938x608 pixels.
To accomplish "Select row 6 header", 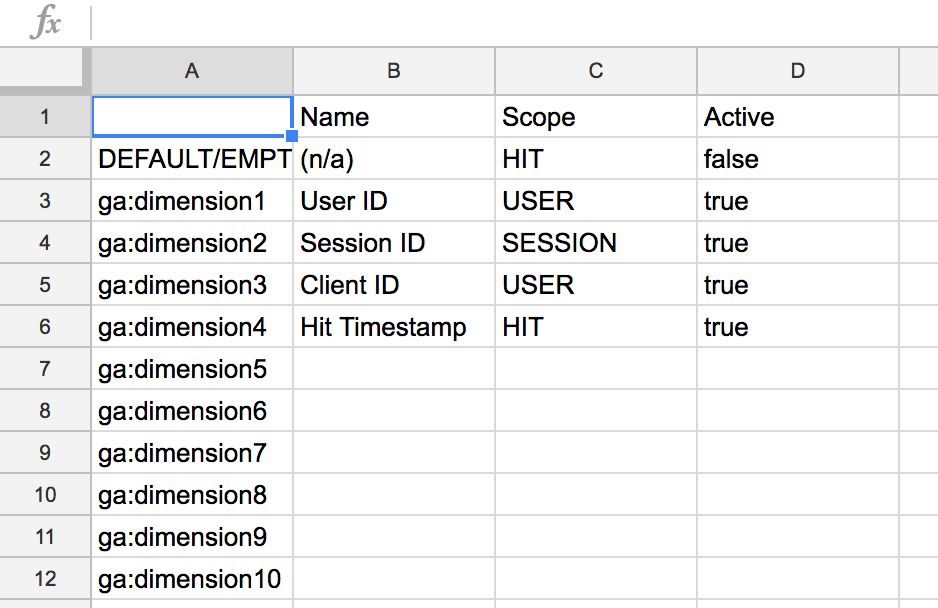I will (x=45, y=327).
